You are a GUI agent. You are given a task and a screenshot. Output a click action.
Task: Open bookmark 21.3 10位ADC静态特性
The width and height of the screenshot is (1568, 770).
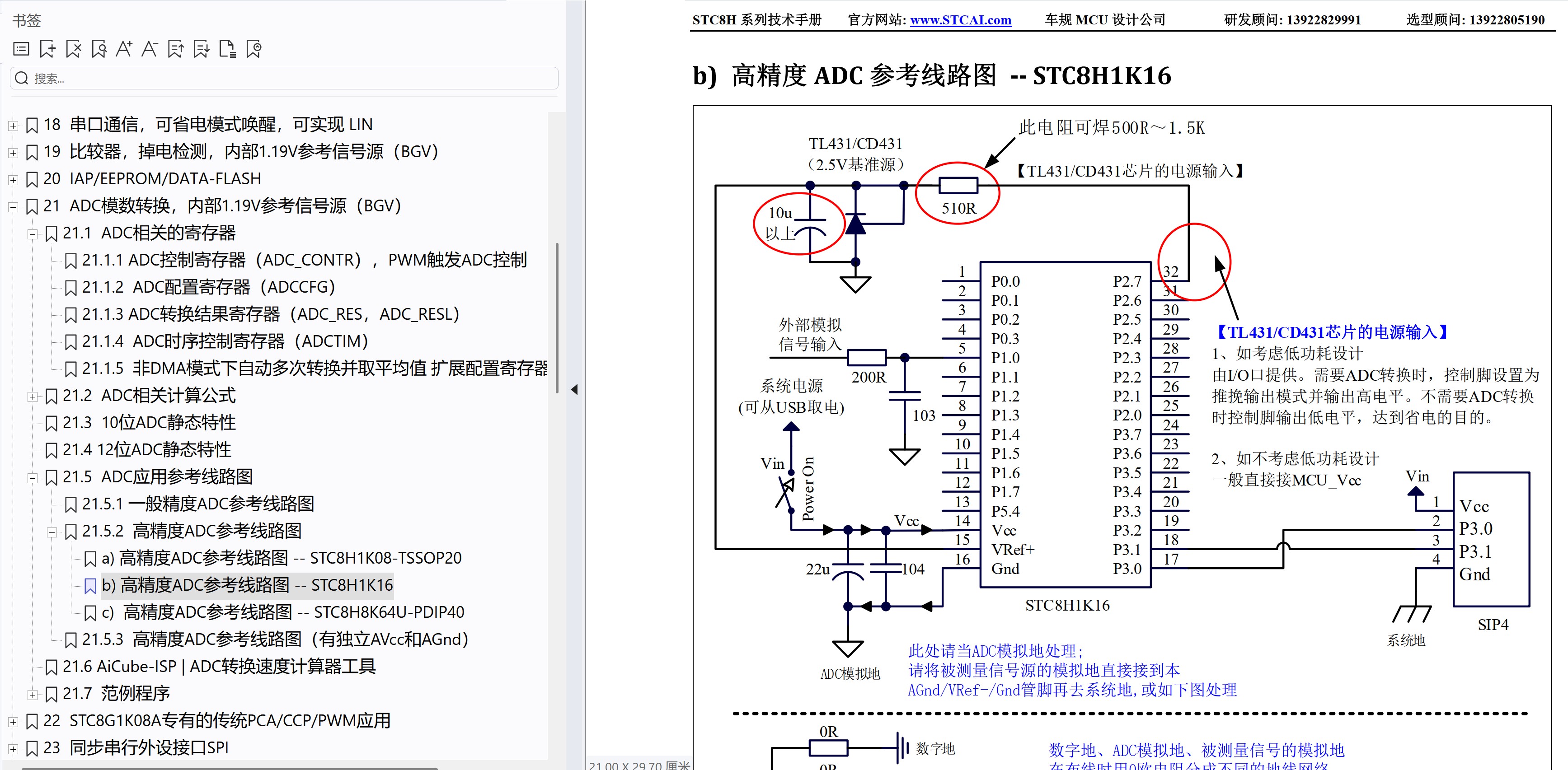click(149, 422)
